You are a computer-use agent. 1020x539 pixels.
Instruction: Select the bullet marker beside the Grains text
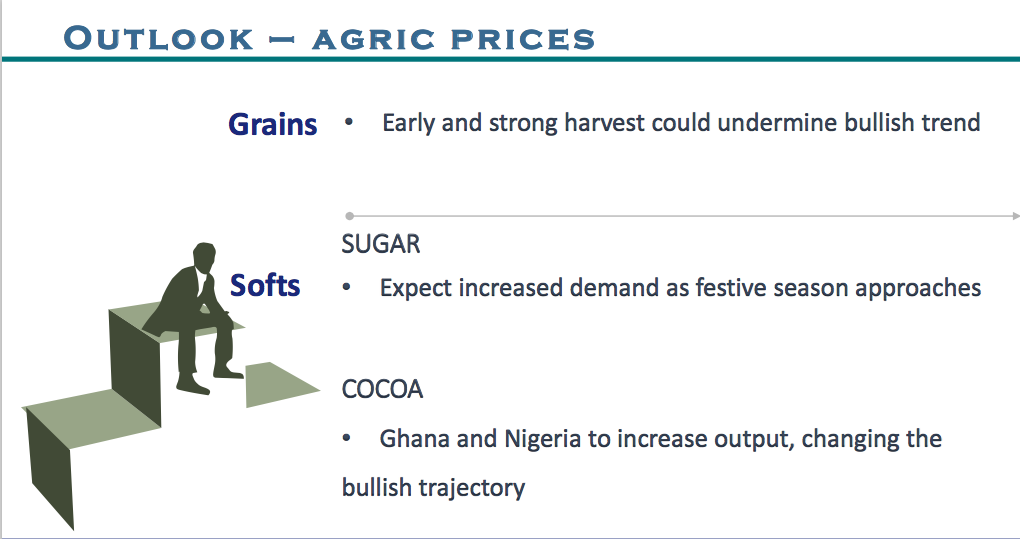(x=349, y=124)
